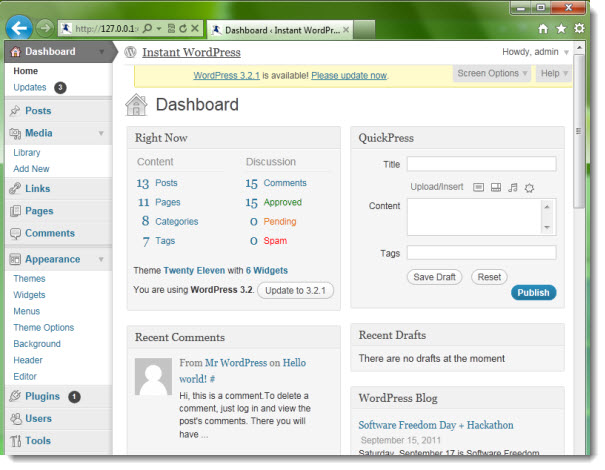Screen dimensions: 605x470
Task: Select the Dashboard ‹ Instant WordPress tab
Action: (281, 30)
